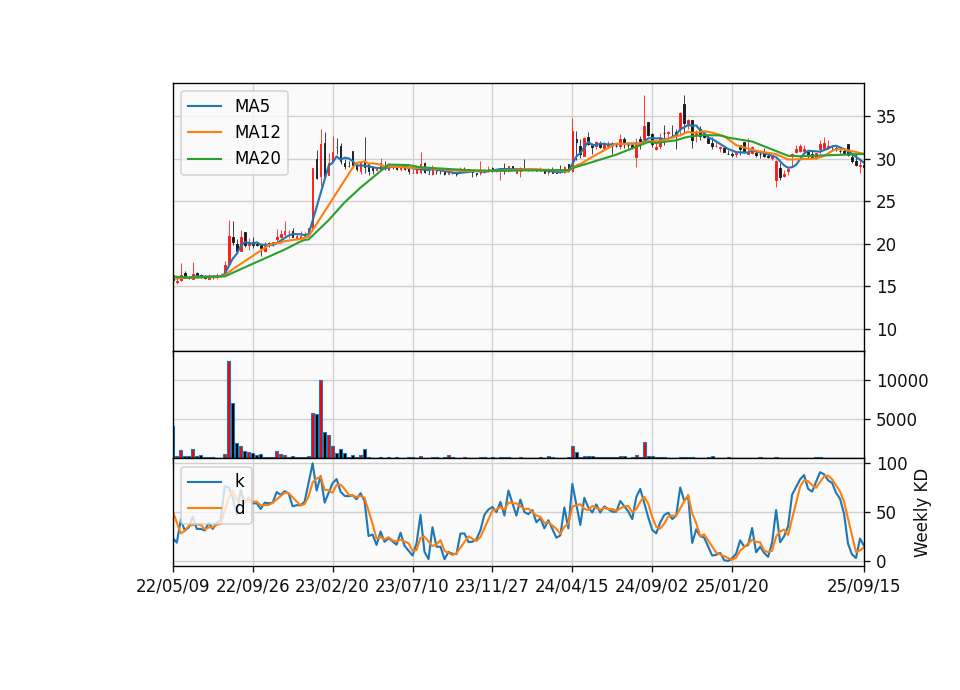Click the 24/09/02 date tick label
Viewport: 960px width, 690px height.
point(651,586)
